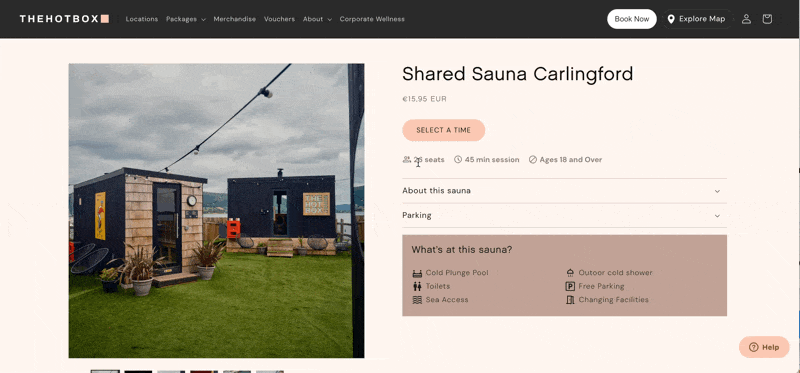The width and height of the screenshot is (800, 373).
Task: Click the "Cold Plunge Pool" text
Action: coord(457,273)
